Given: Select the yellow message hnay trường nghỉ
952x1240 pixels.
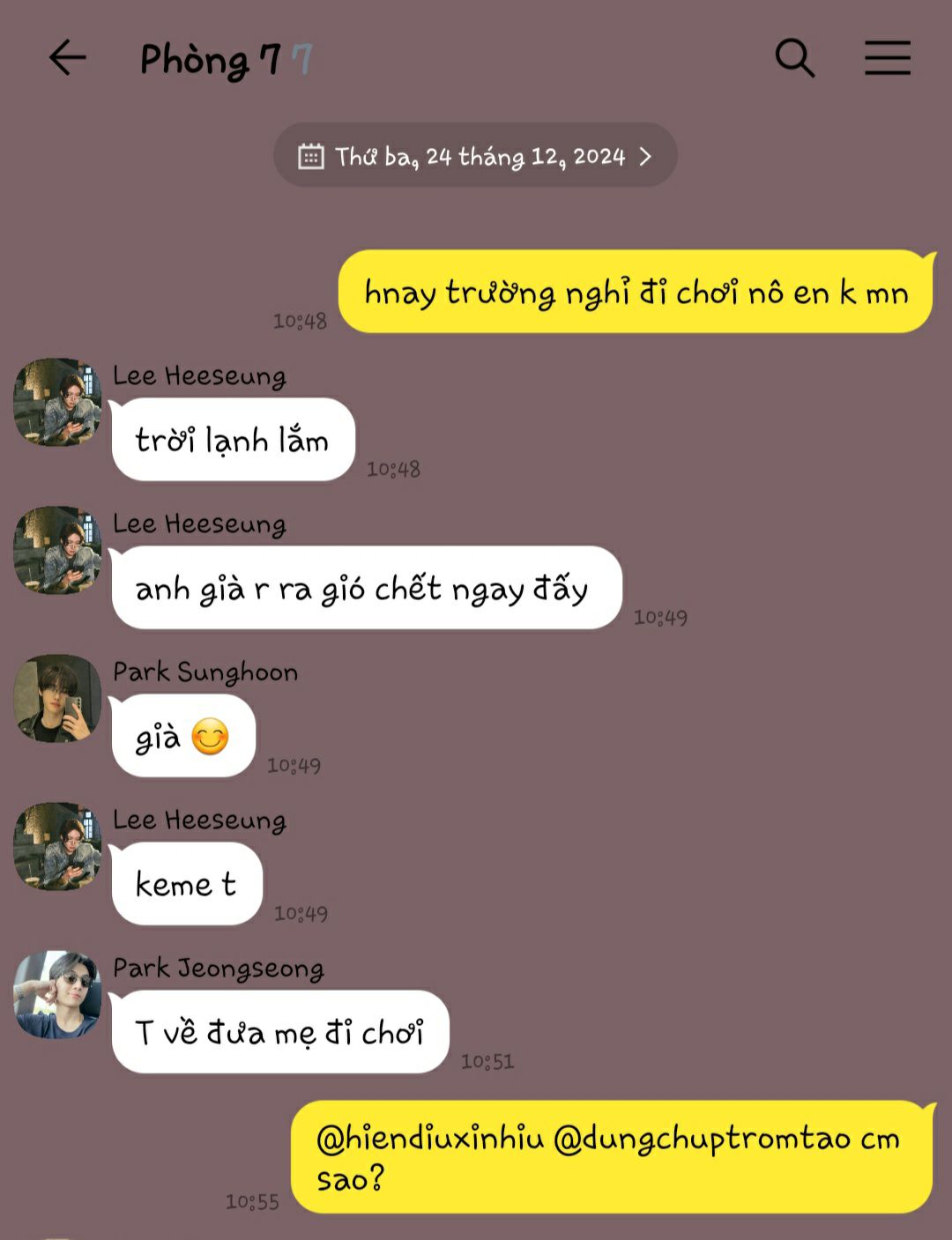Looking at the screenshot, I should coord(636,292).
